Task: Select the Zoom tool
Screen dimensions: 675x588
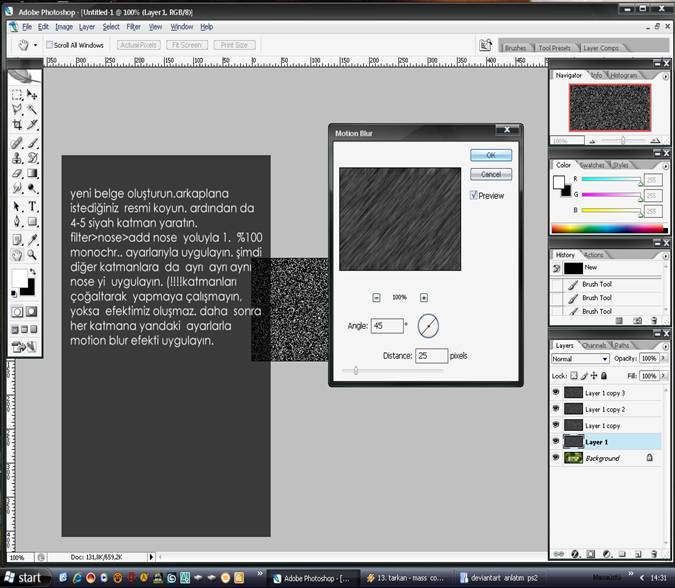Action: (x=32, y=255)
